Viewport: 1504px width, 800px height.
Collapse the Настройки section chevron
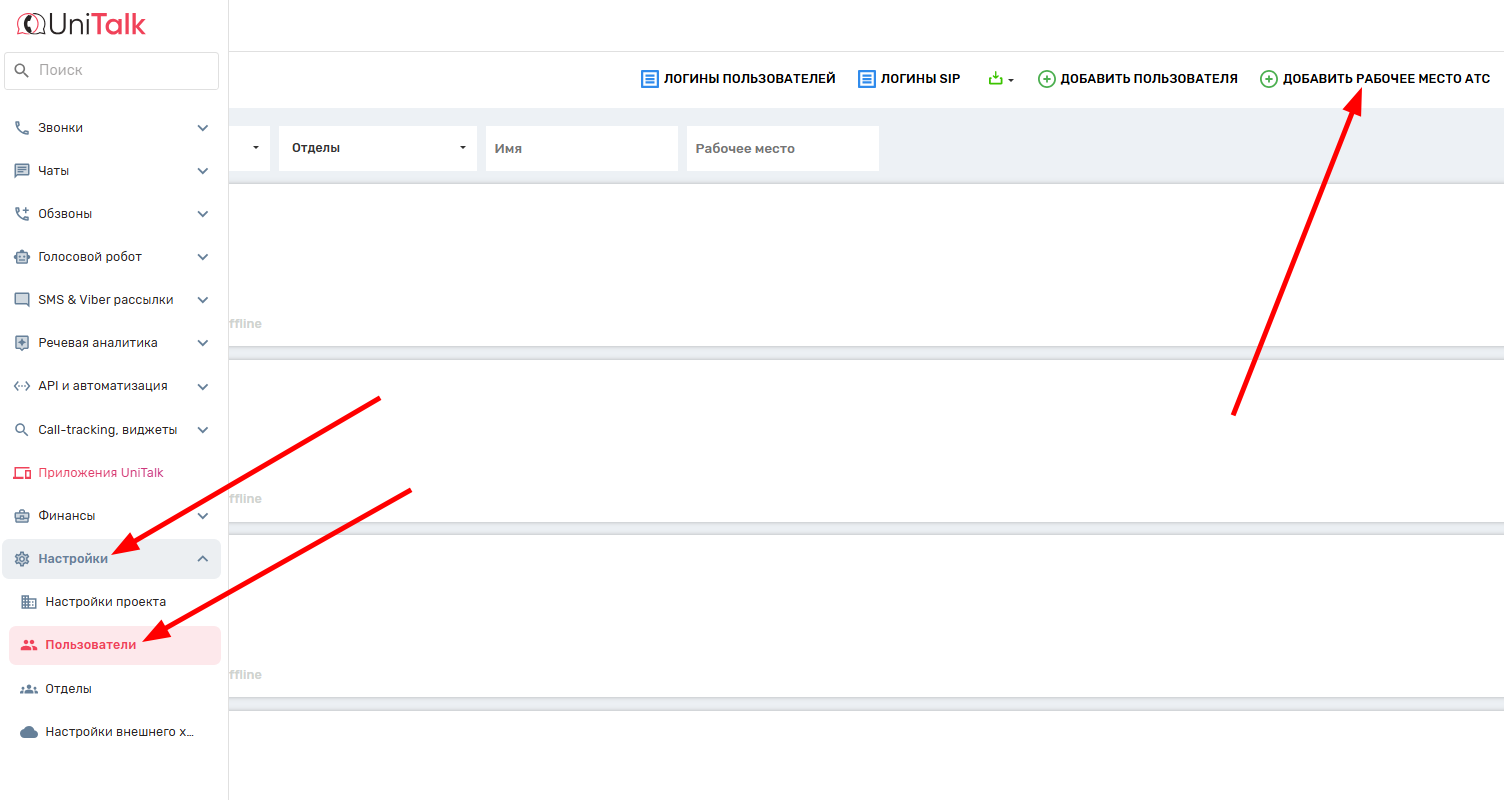click(x=203, y=559)
